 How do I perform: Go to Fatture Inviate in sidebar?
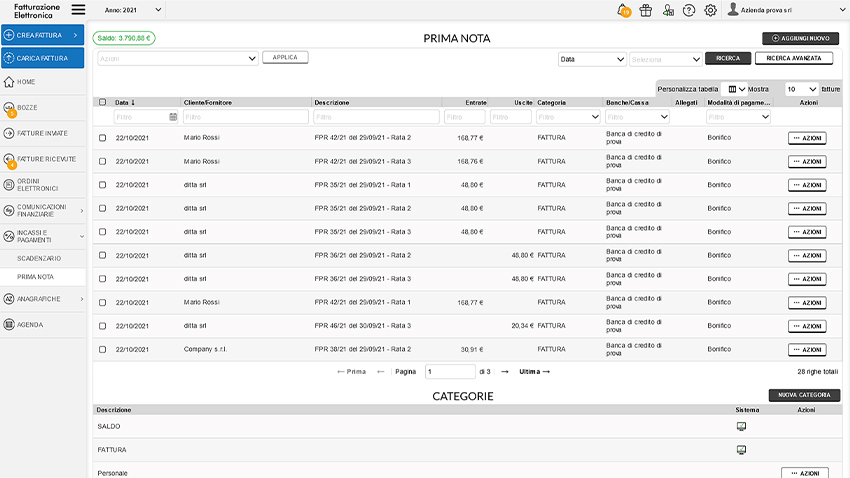[42, 133]
